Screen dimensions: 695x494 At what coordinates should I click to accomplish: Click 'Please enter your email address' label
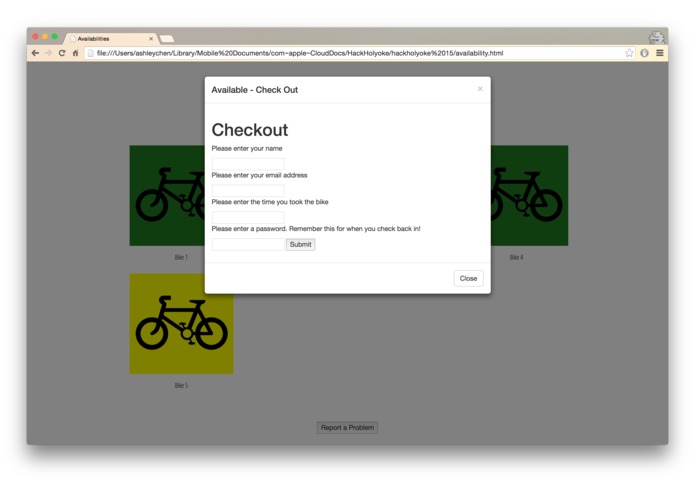click(x=259, y=175)
